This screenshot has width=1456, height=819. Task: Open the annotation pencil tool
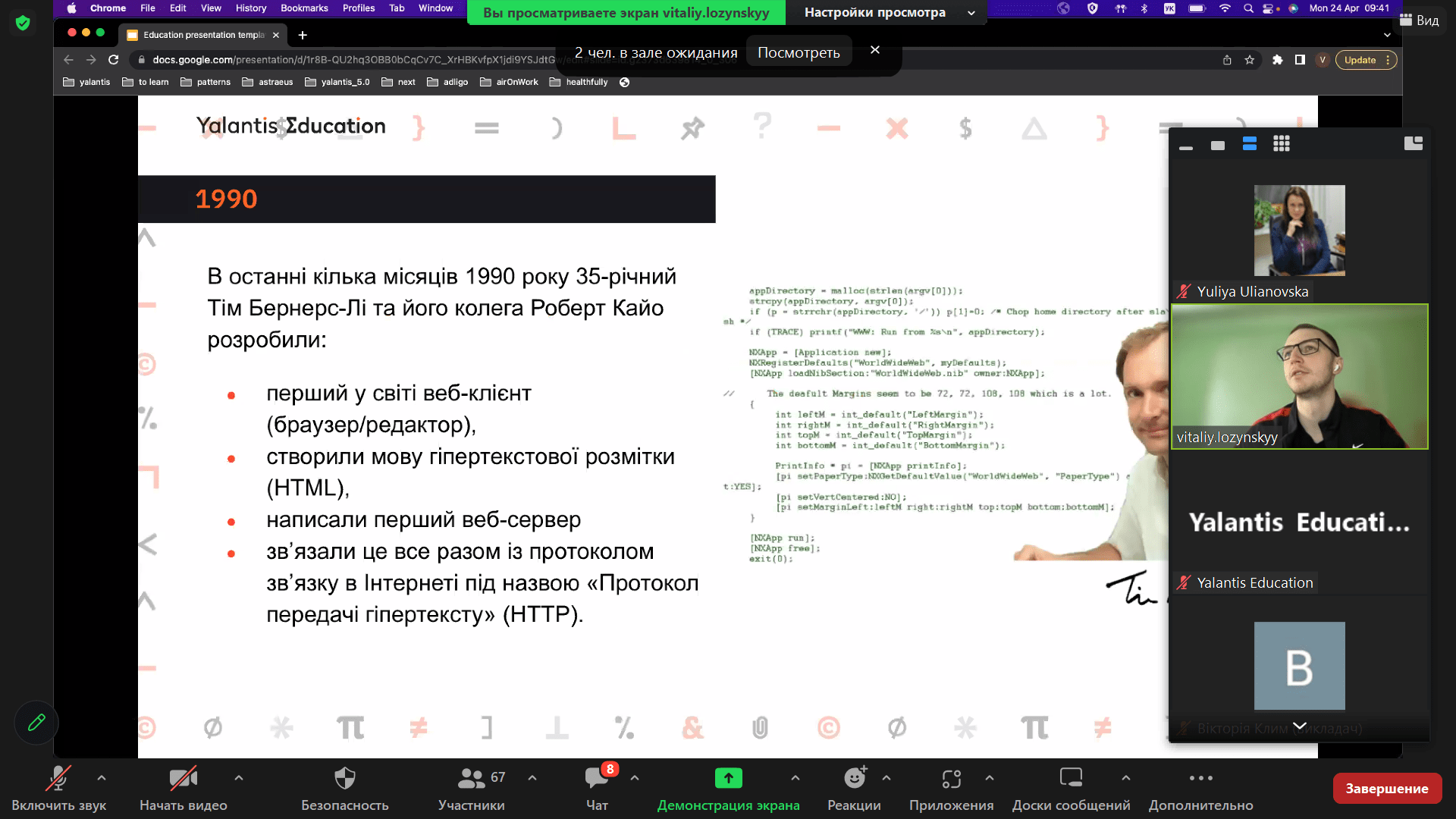pyautogui.click(x=36, y=723)
